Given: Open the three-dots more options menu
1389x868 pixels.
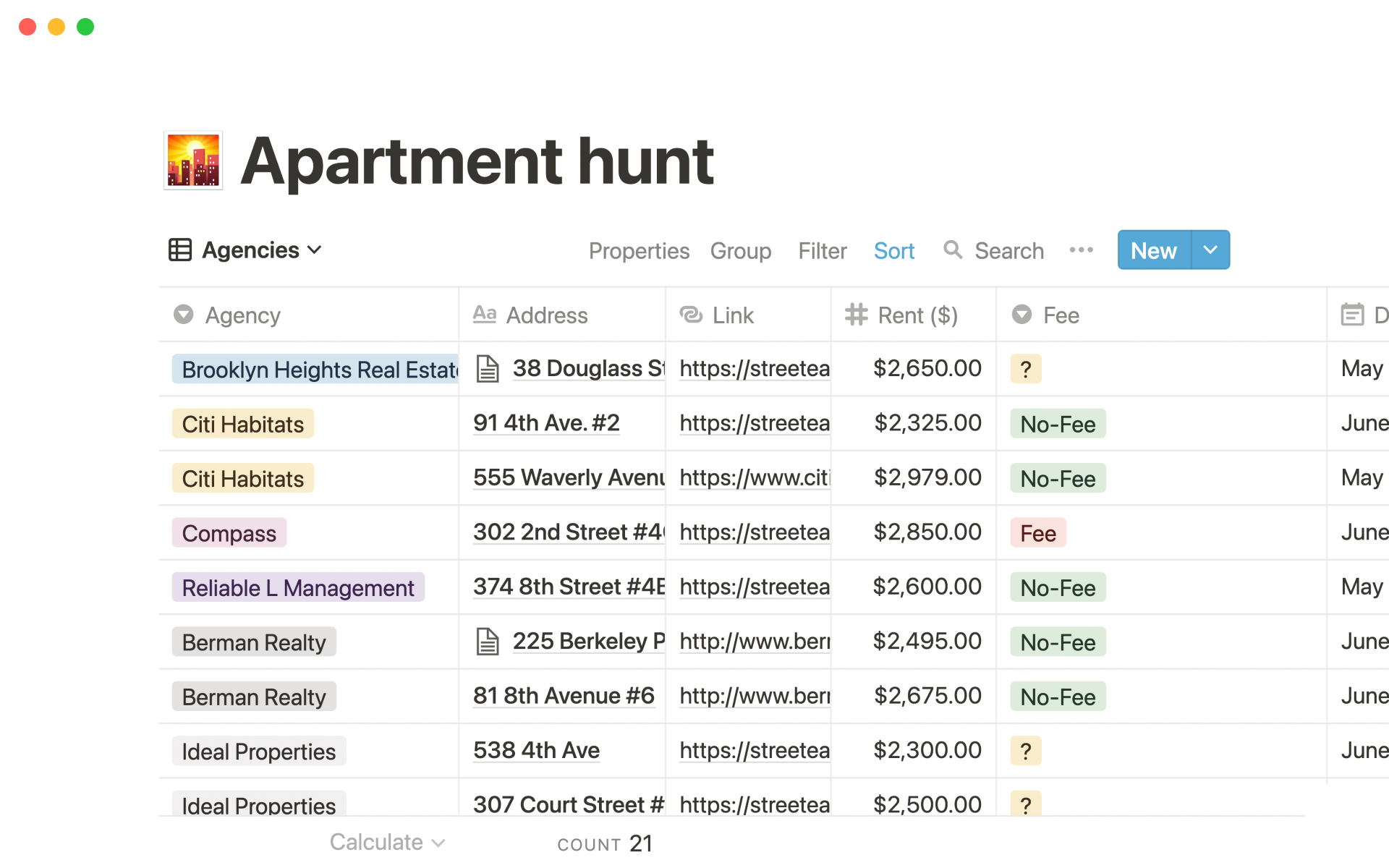Looking at the screenshot, I should [1081, 250].
